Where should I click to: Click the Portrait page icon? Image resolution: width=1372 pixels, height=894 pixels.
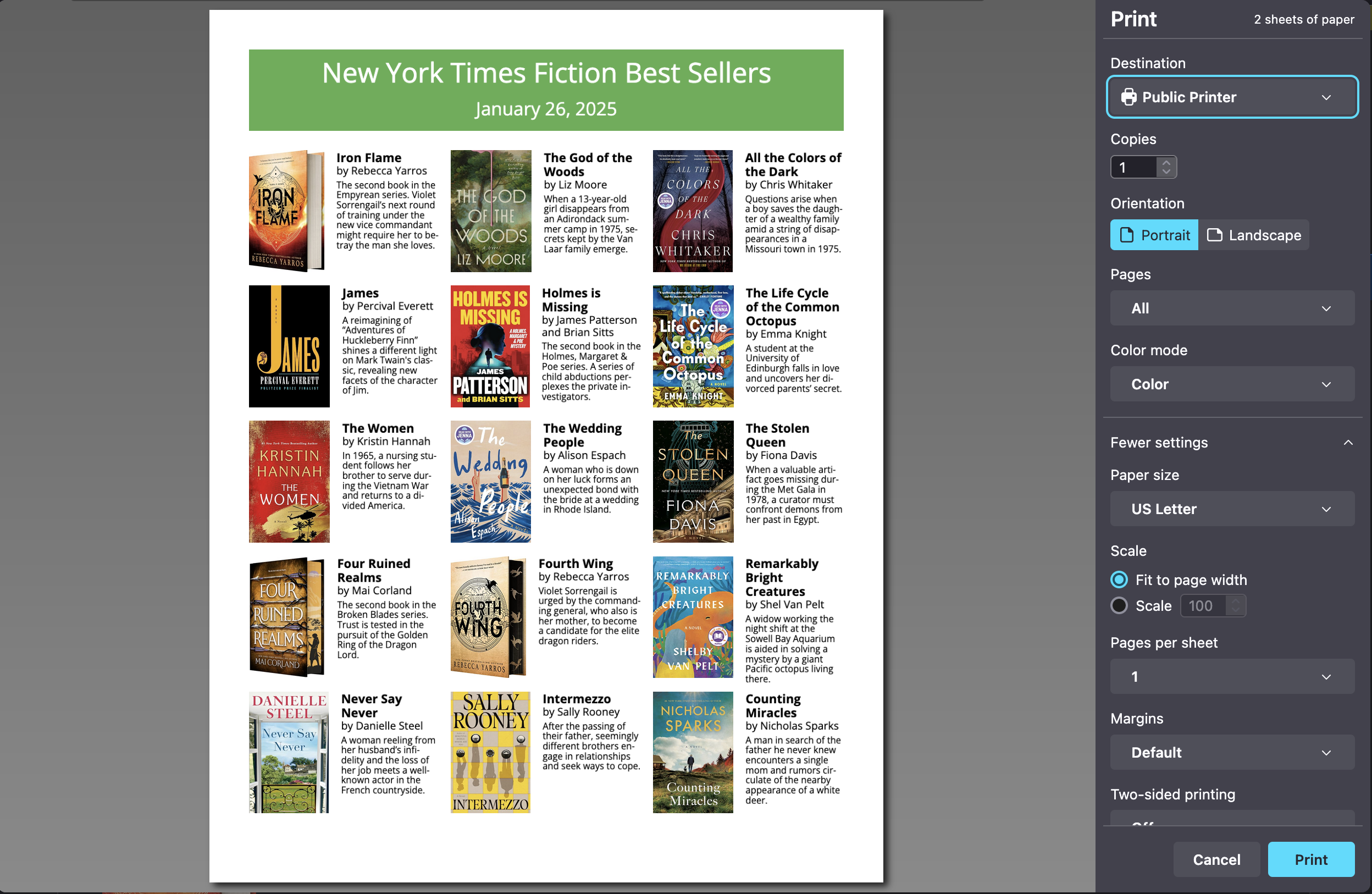[x=1126, y=235]
